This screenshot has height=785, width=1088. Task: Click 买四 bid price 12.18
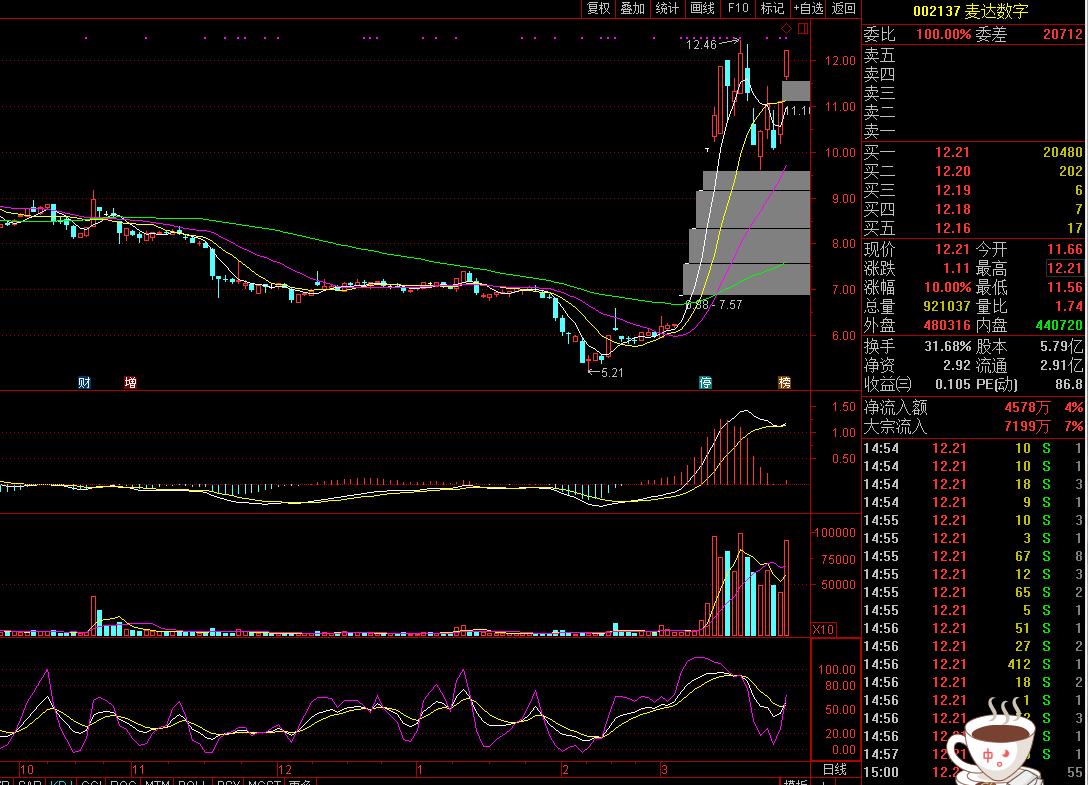952,209
